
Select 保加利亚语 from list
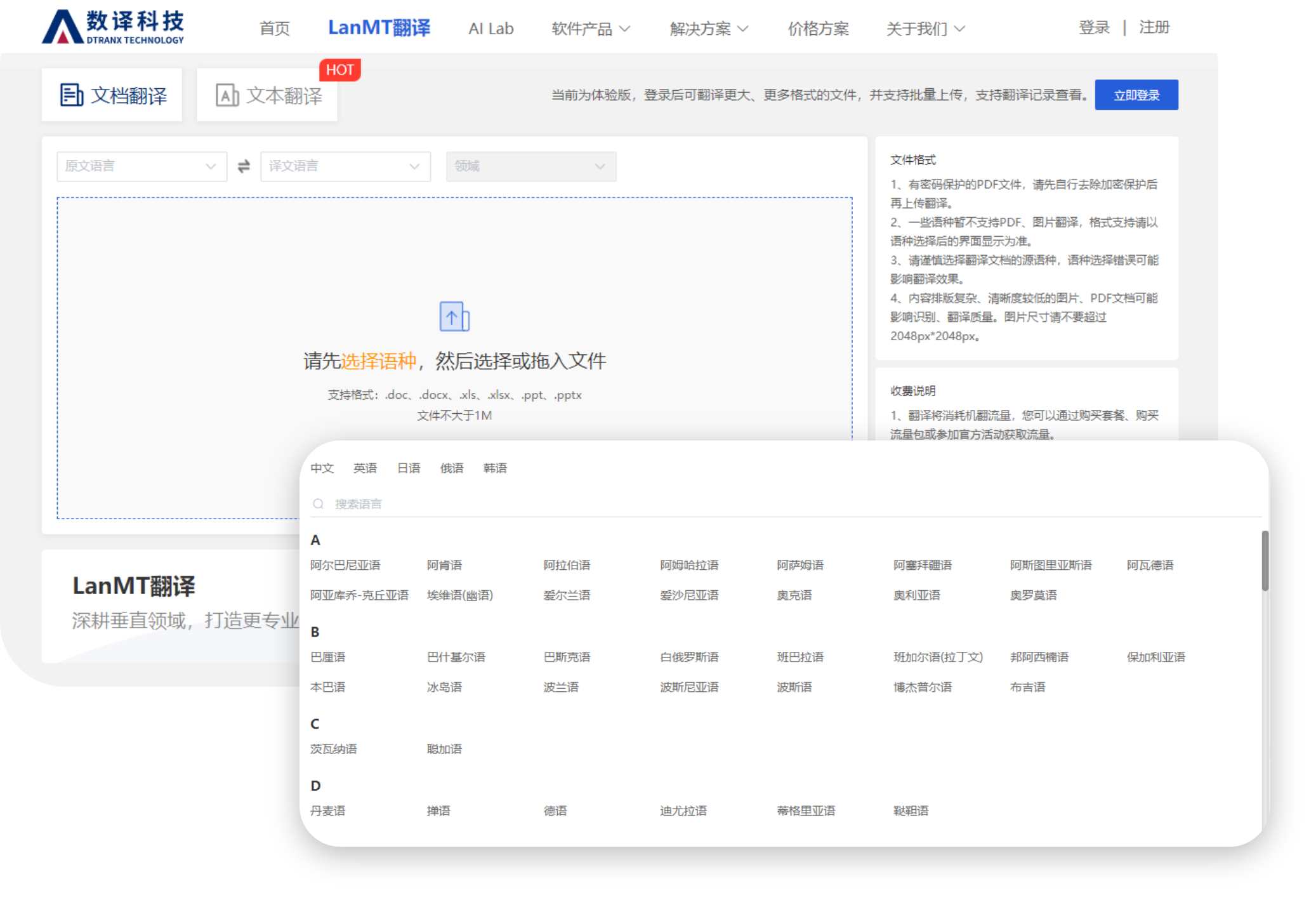click(x=1156, y=657)
